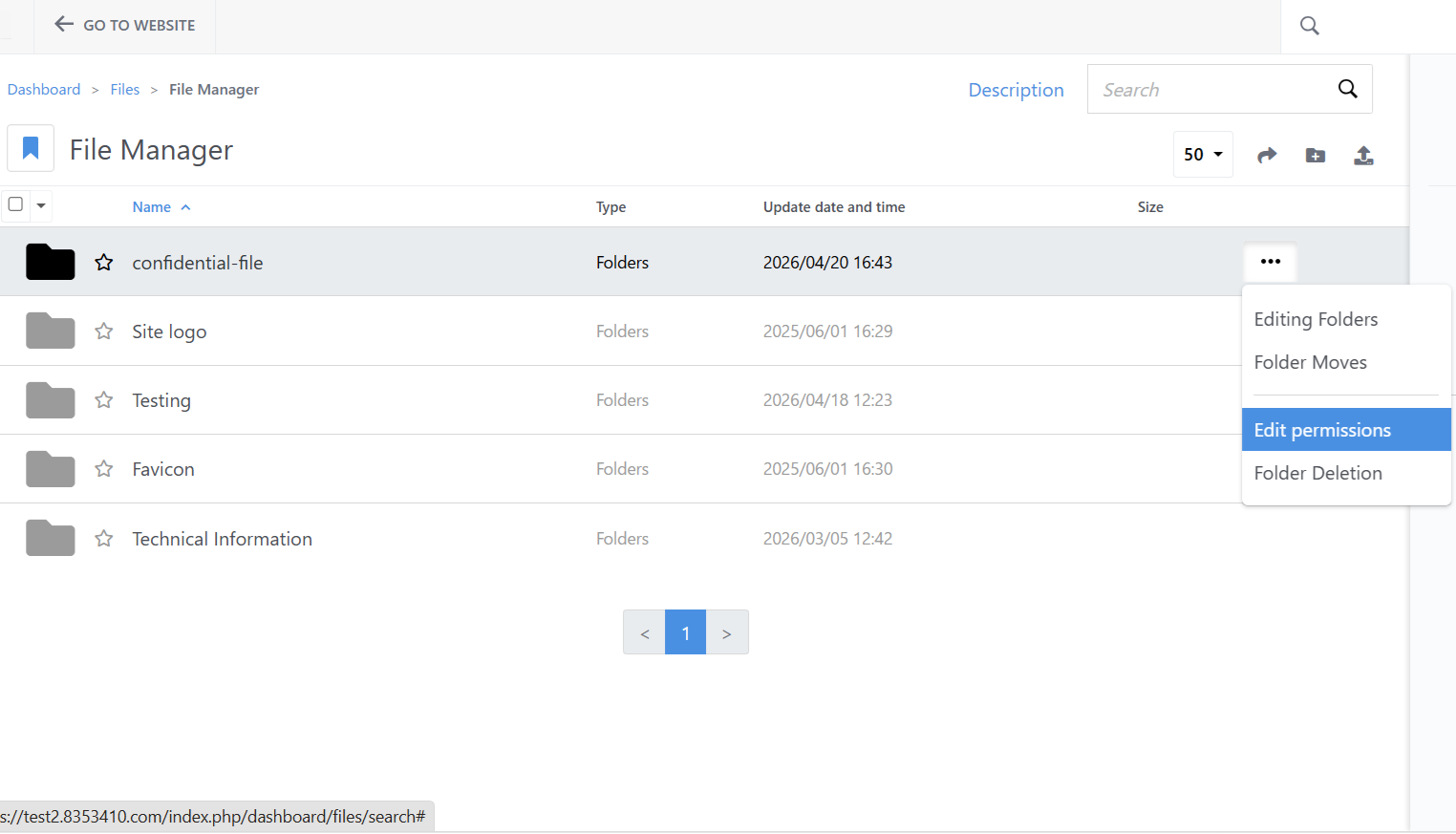This screenshot has height=834, width=1456.
Task: Click the move/share arrow toolbar icon
Action: coord(1267,155)
